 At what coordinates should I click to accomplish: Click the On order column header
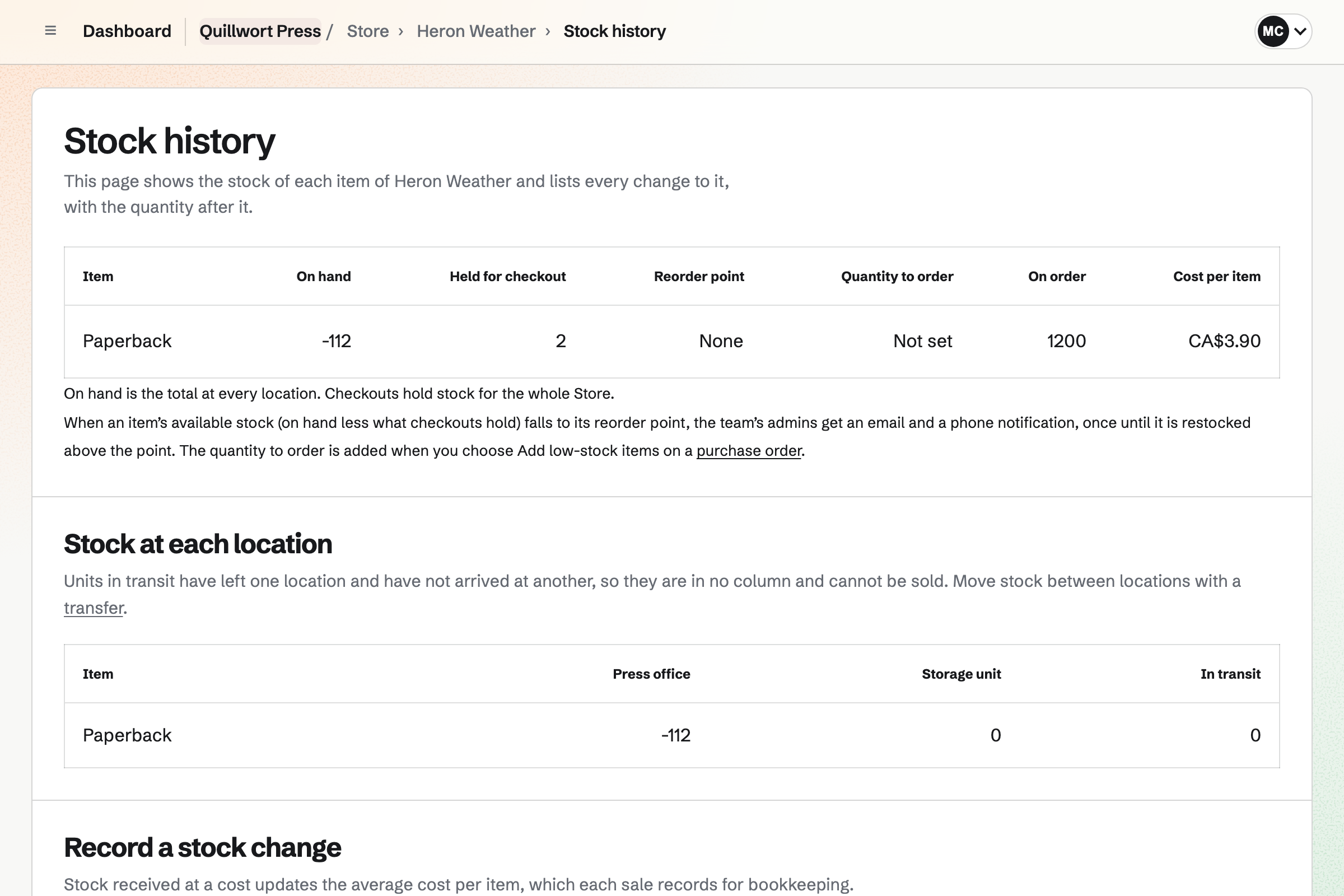click(1057, 277)
